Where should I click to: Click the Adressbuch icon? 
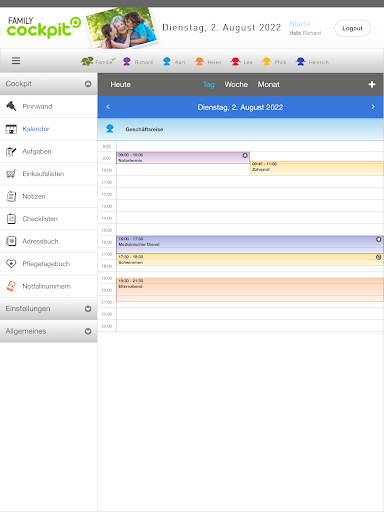coord(11,241)
